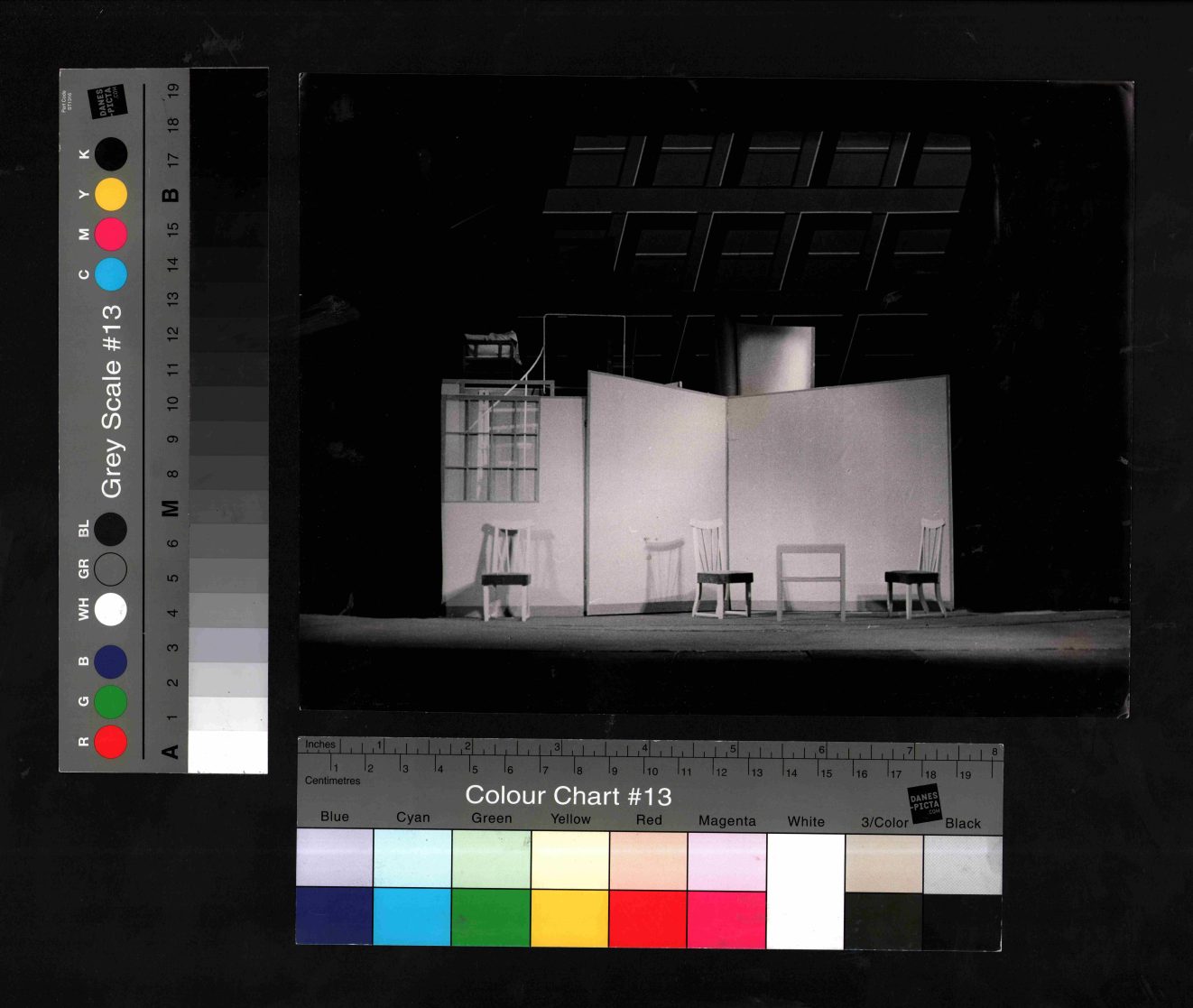Click the small table between the chairs
Screen dimensions: 1193x1008
(810, 579)
